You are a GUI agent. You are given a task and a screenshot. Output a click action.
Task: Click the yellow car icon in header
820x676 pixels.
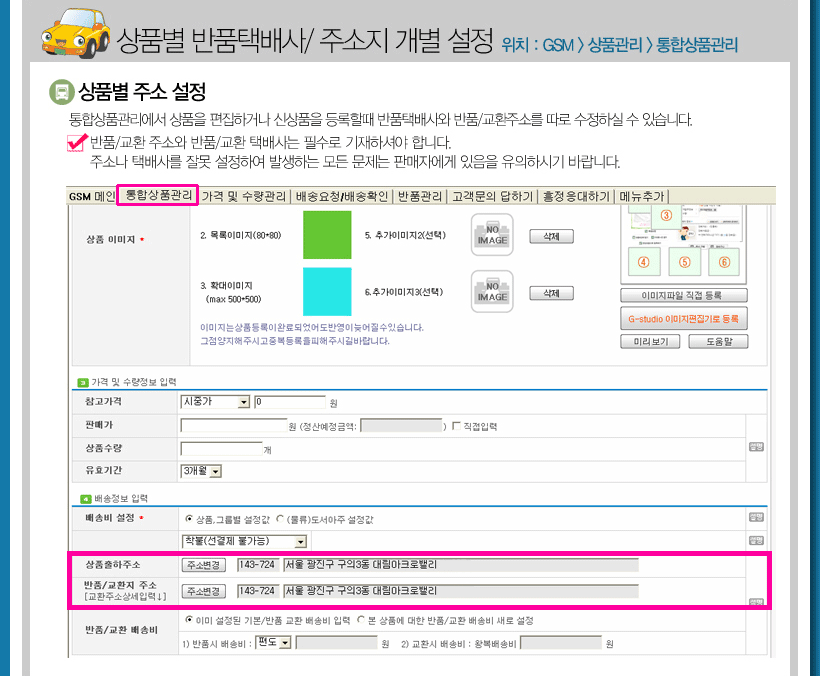click(x=75, y=34)
